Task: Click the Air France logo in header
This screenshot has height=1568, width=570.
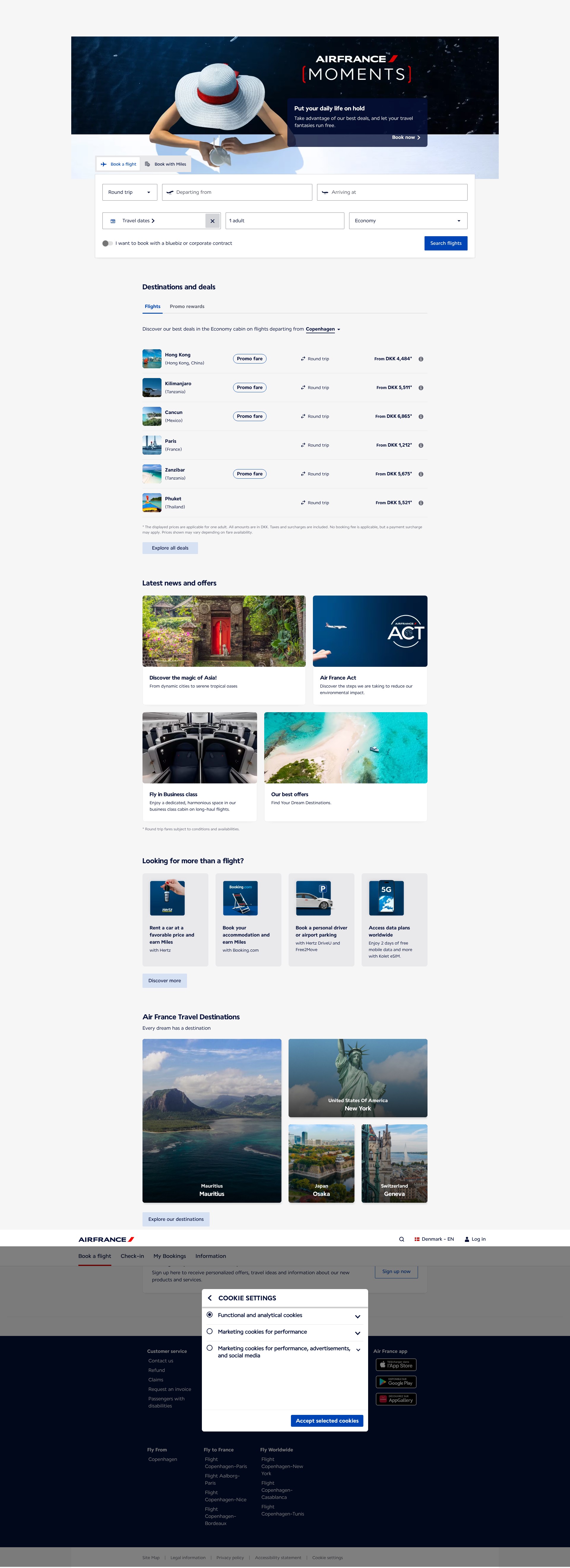Action: point(106,1239)
